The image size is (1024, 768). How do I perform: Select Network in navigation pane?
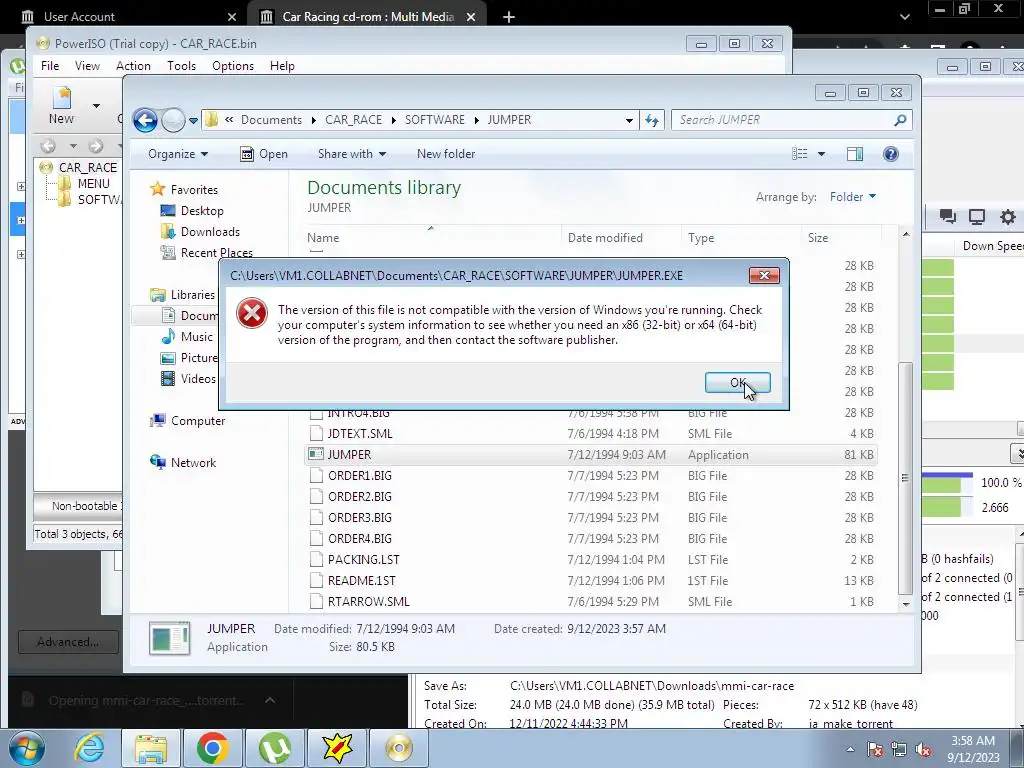click(x=193, y=463)
